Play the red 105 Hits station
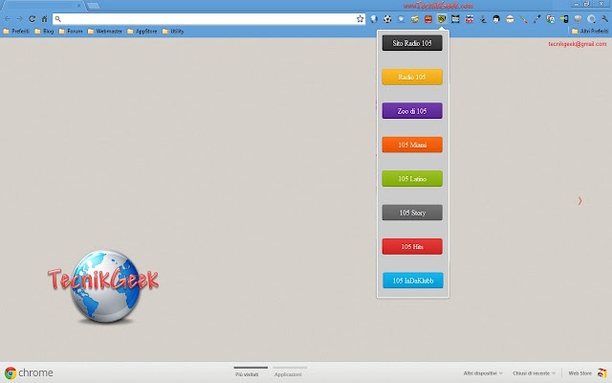This screenshot has height=383, width=612. (412, 246)
